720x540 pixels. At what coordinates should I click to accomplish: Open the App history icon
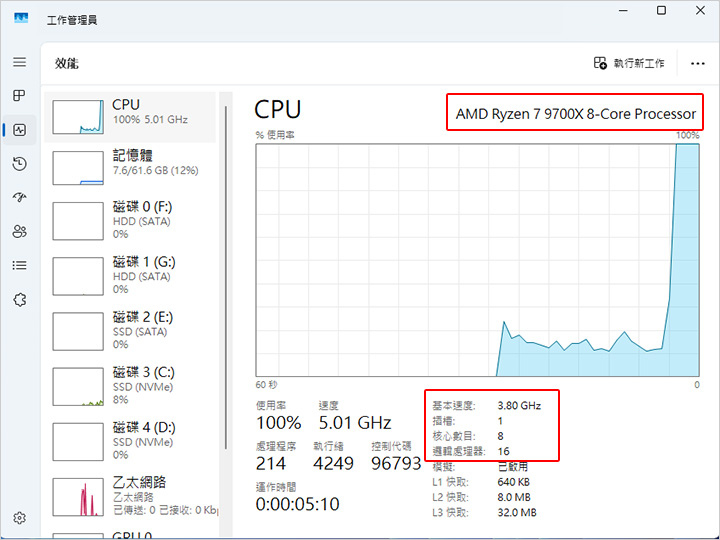[x=19, y=164]
